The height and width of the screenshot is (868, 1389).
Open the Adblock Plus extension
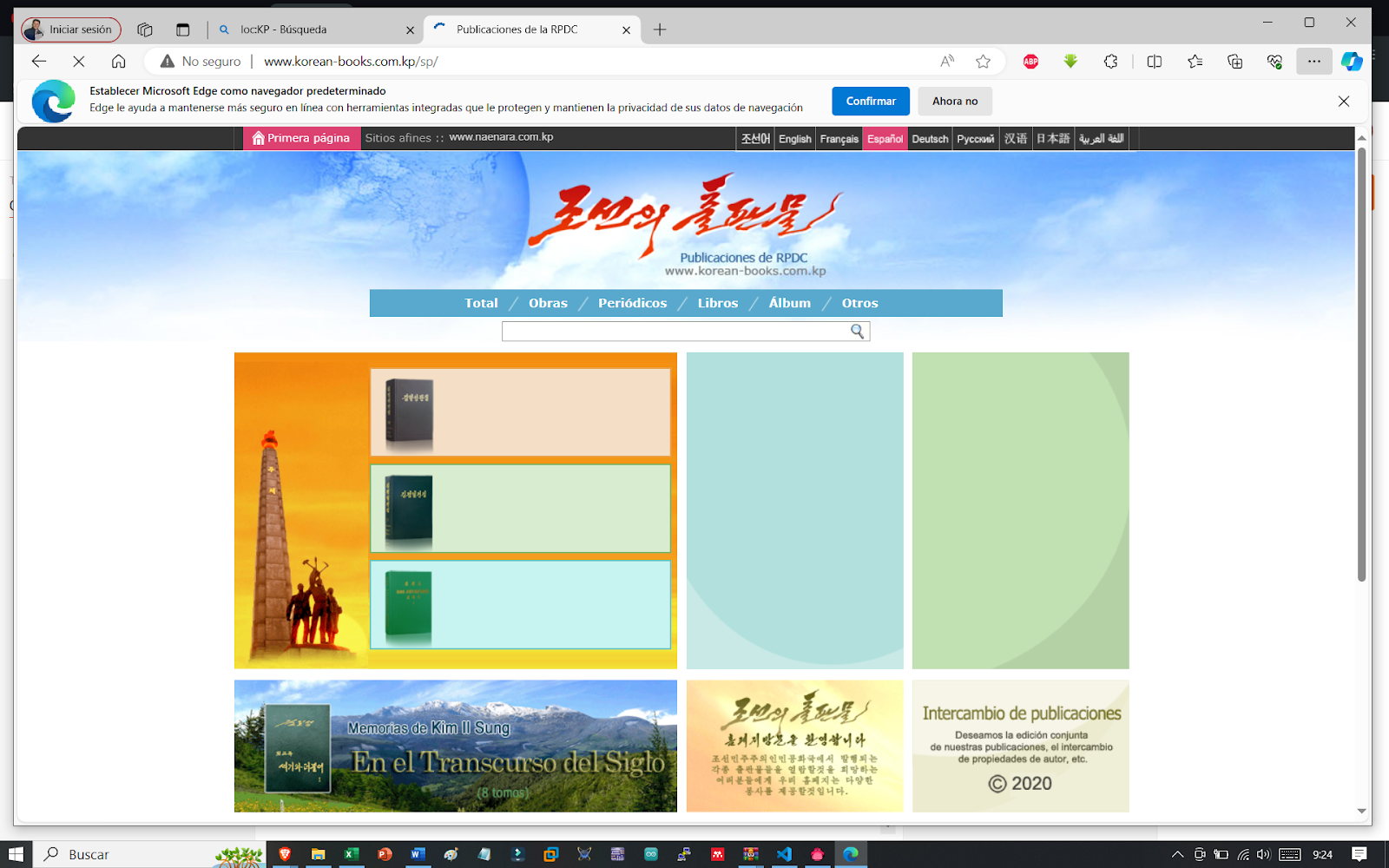pyautogui.click(x=1030, y=62)
